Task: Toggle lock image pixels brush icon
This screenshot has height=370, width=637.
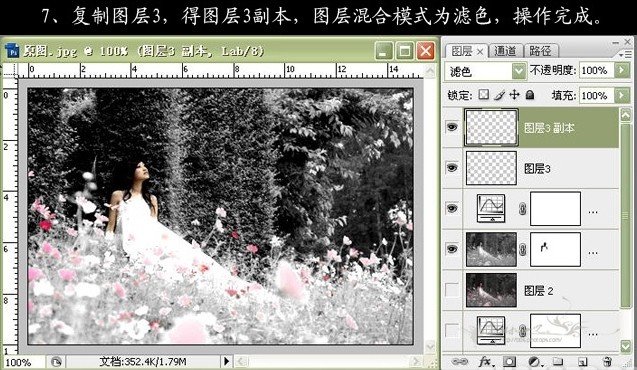Action: pos(500,95)
